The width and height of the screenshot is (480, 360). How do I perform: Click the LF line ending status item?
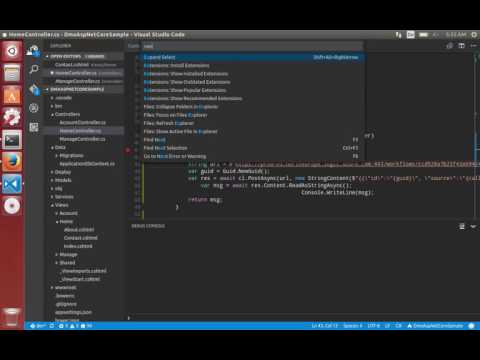tap(387, 326)
